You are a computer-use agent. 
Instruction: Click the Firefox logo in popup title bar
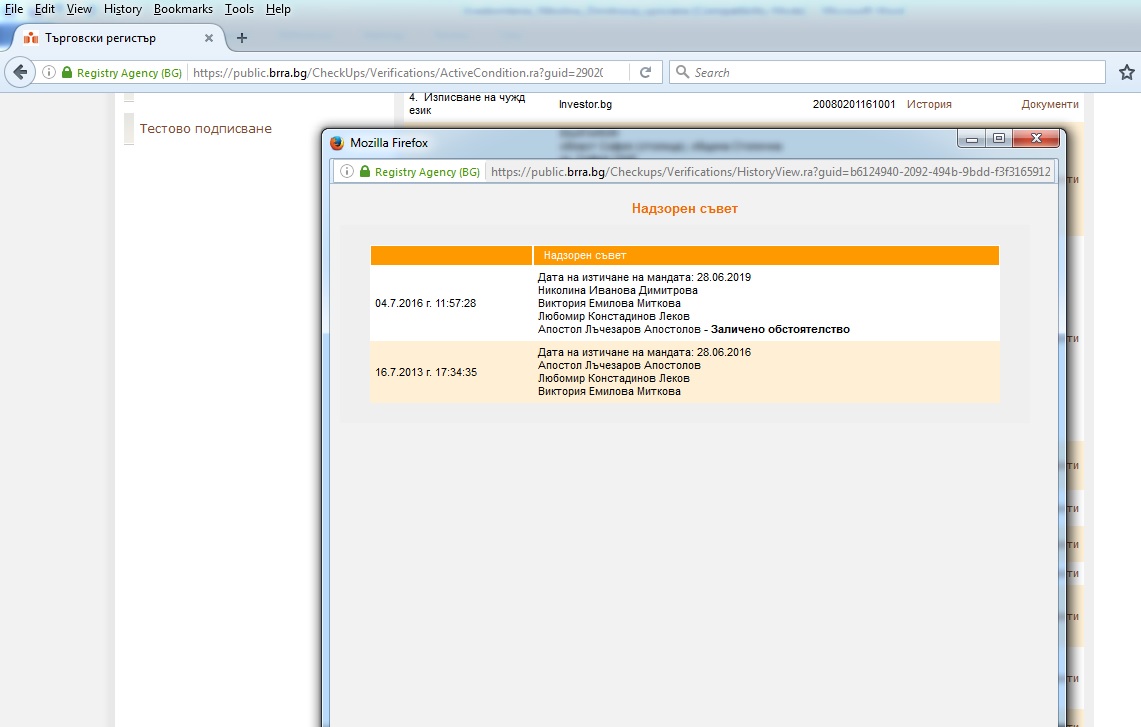click(x=337, y=143)
